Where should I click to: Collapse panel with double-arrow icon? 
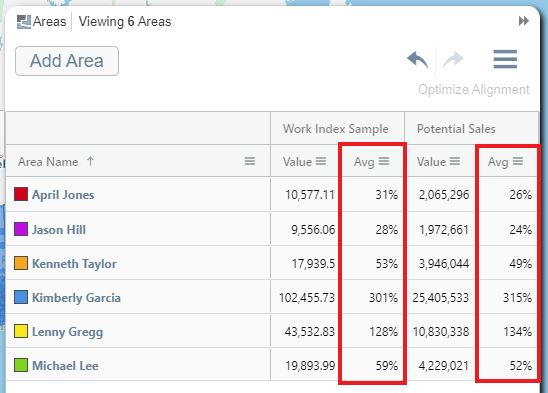pyautogui.click(x=524, y=21)
